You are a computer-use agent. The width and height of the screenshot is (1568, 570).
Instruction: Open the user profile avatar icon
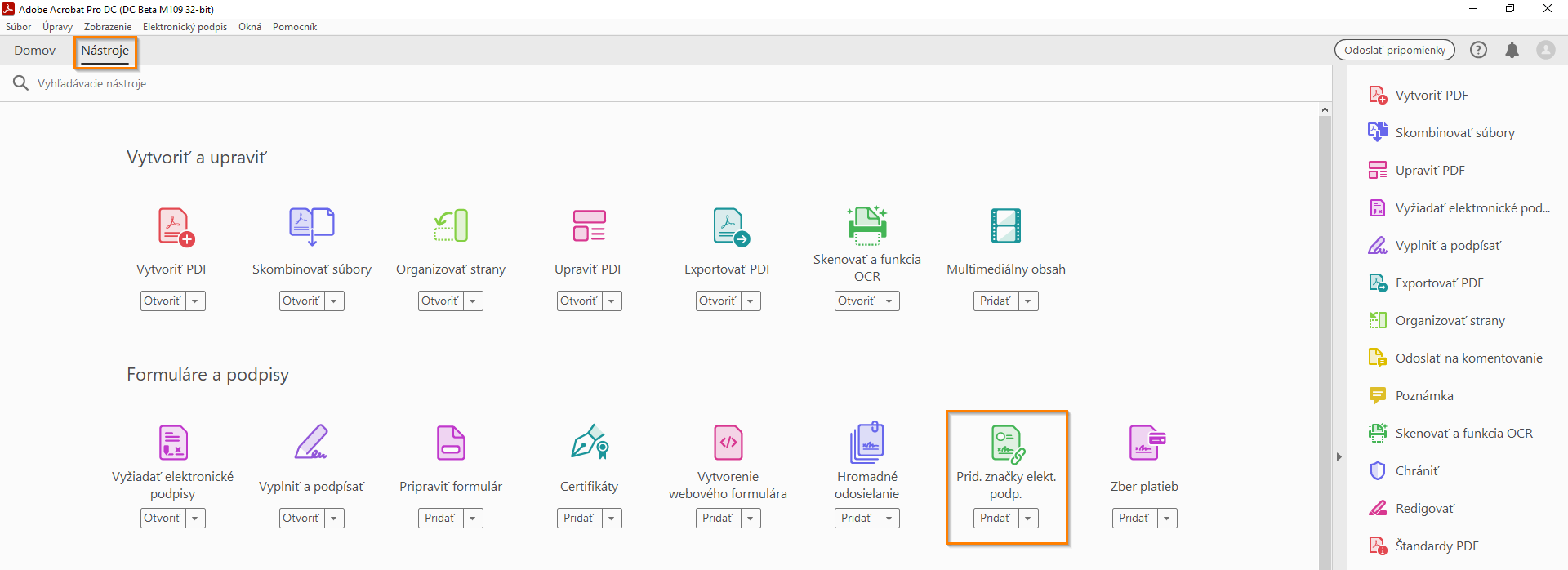click(1546, 50)
